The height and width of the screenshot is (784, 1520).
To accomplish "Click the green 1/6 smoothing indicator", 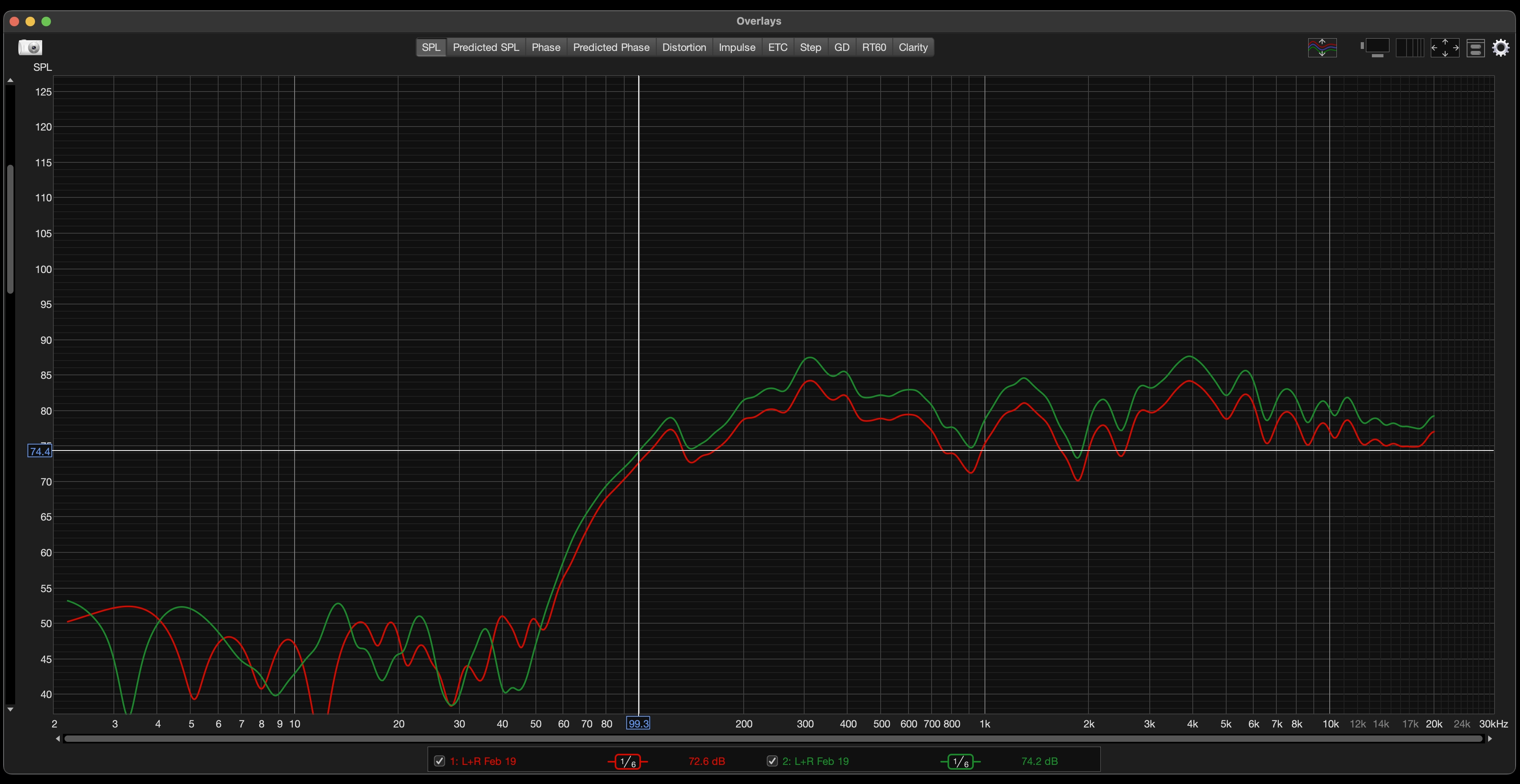I will pyautogui.click(x=960, y=762).
